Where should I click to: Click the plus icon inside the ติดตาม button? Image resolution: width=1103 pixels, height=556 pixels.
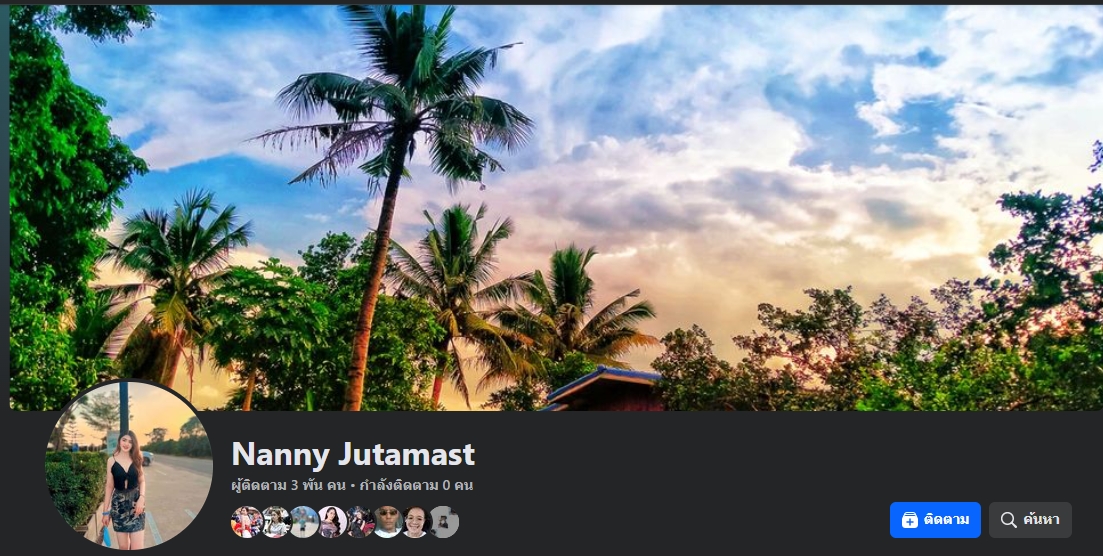pyautogui.click(x=910, y=520)
